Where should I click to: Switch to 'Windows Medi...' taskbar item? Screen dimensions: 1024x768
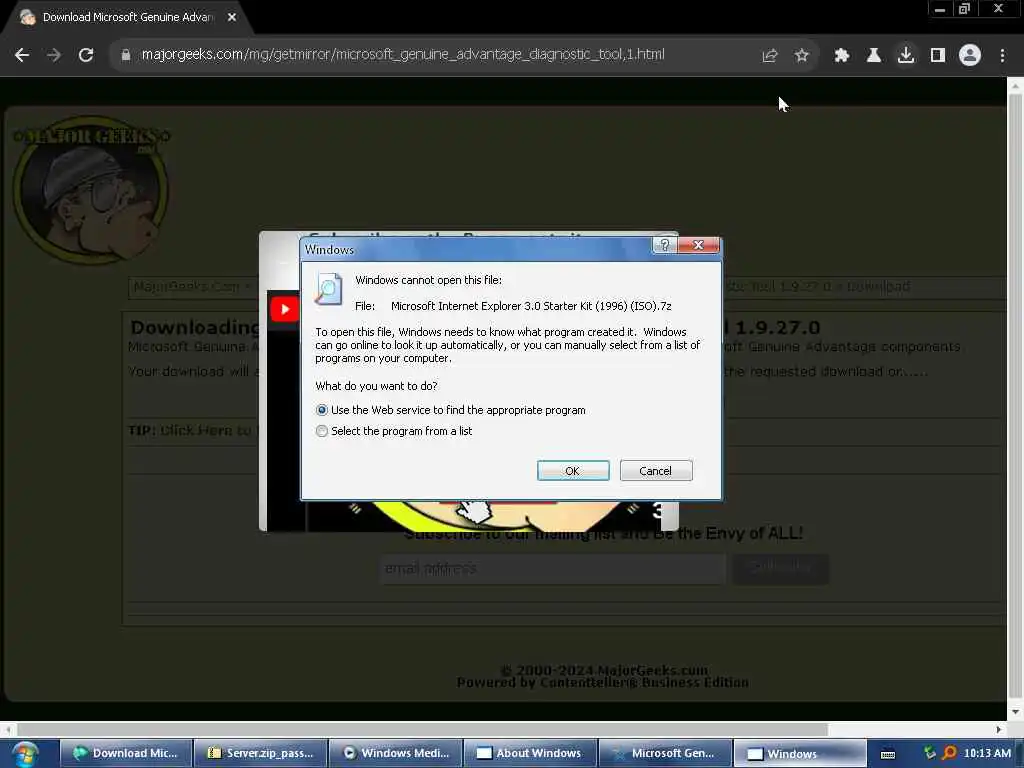(x=396, y=753)
